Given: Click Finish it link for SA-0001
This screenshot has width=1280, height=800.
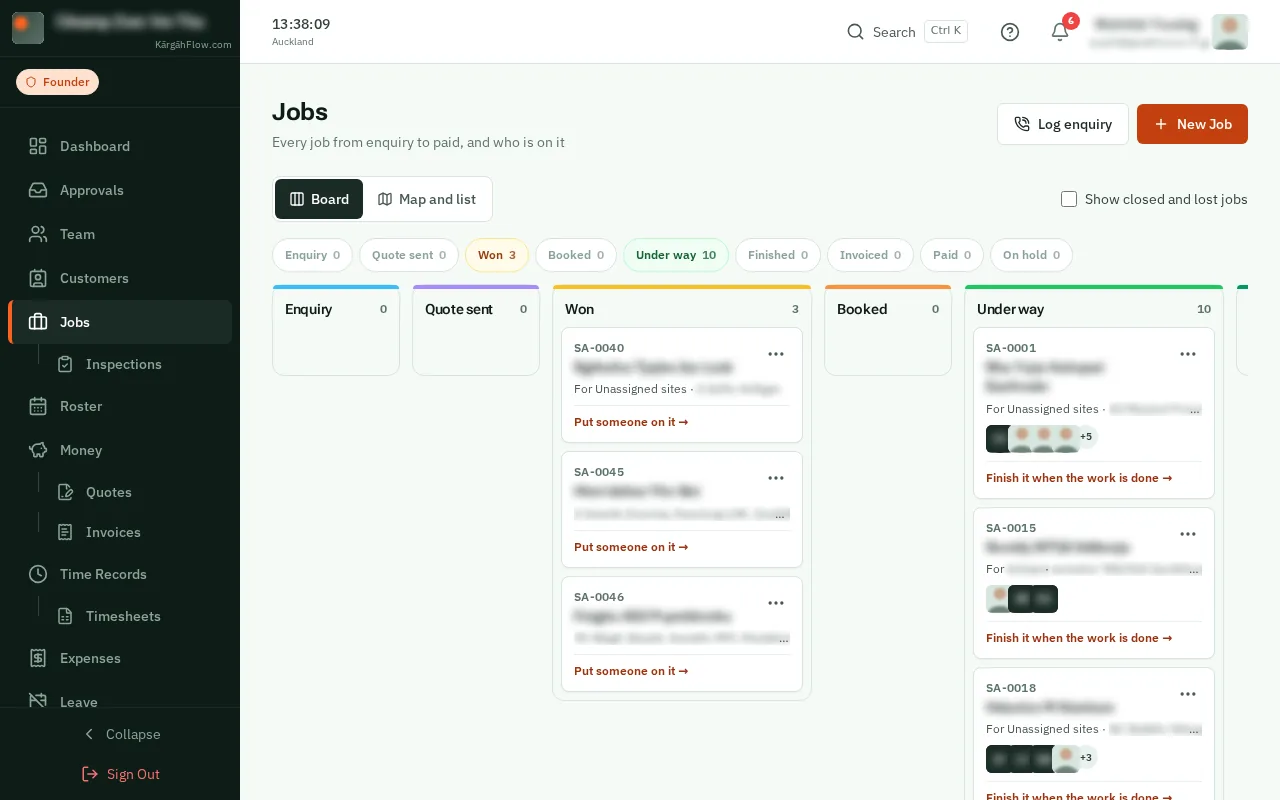Looking at the screenshot, I should pos(1079,478).
